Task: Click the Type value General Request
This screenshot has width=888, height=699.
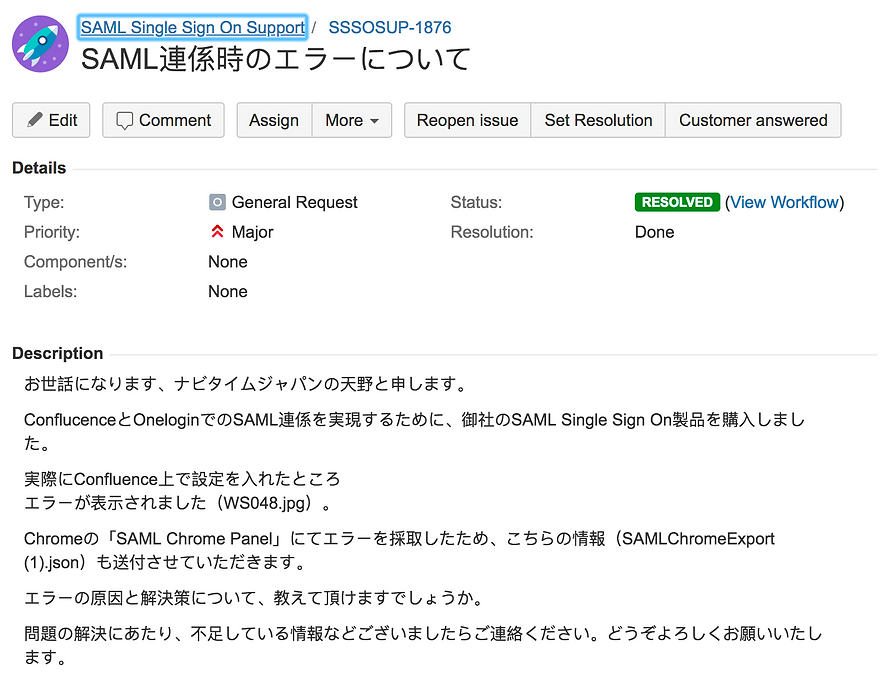Action: [x=294, y=202]
